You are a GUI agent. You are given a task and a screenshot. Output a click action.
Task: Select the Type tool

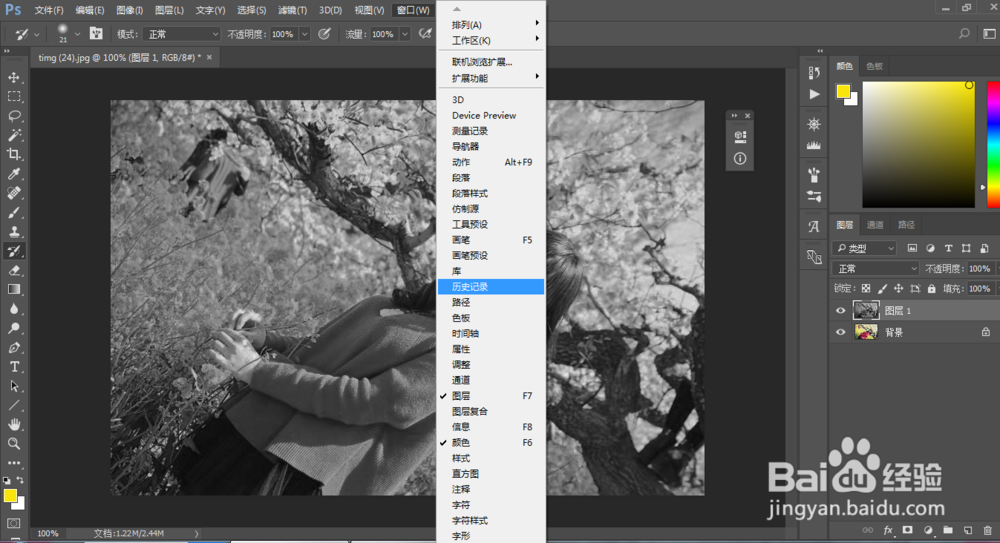tap(14, 367)
